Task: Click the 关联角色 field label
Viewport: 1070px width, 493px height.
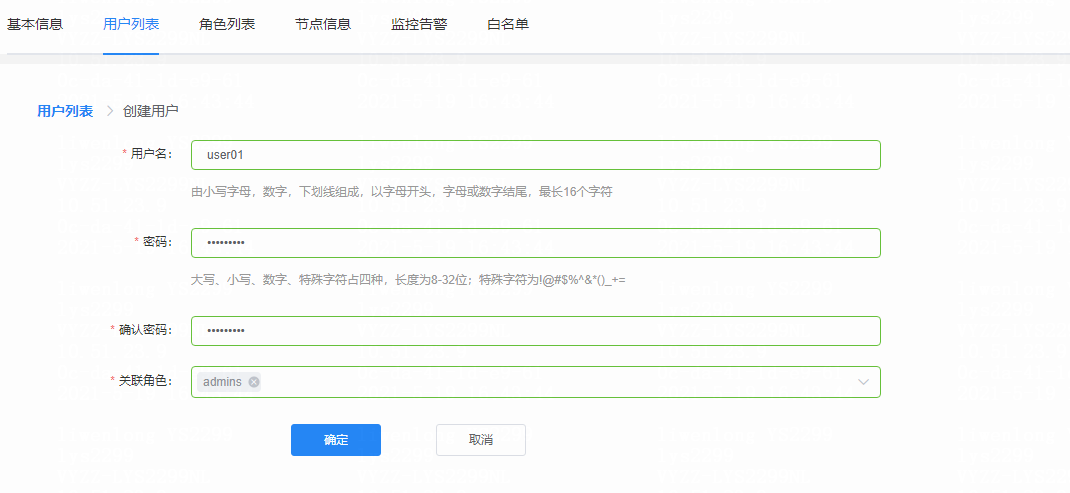Action: 145,381
